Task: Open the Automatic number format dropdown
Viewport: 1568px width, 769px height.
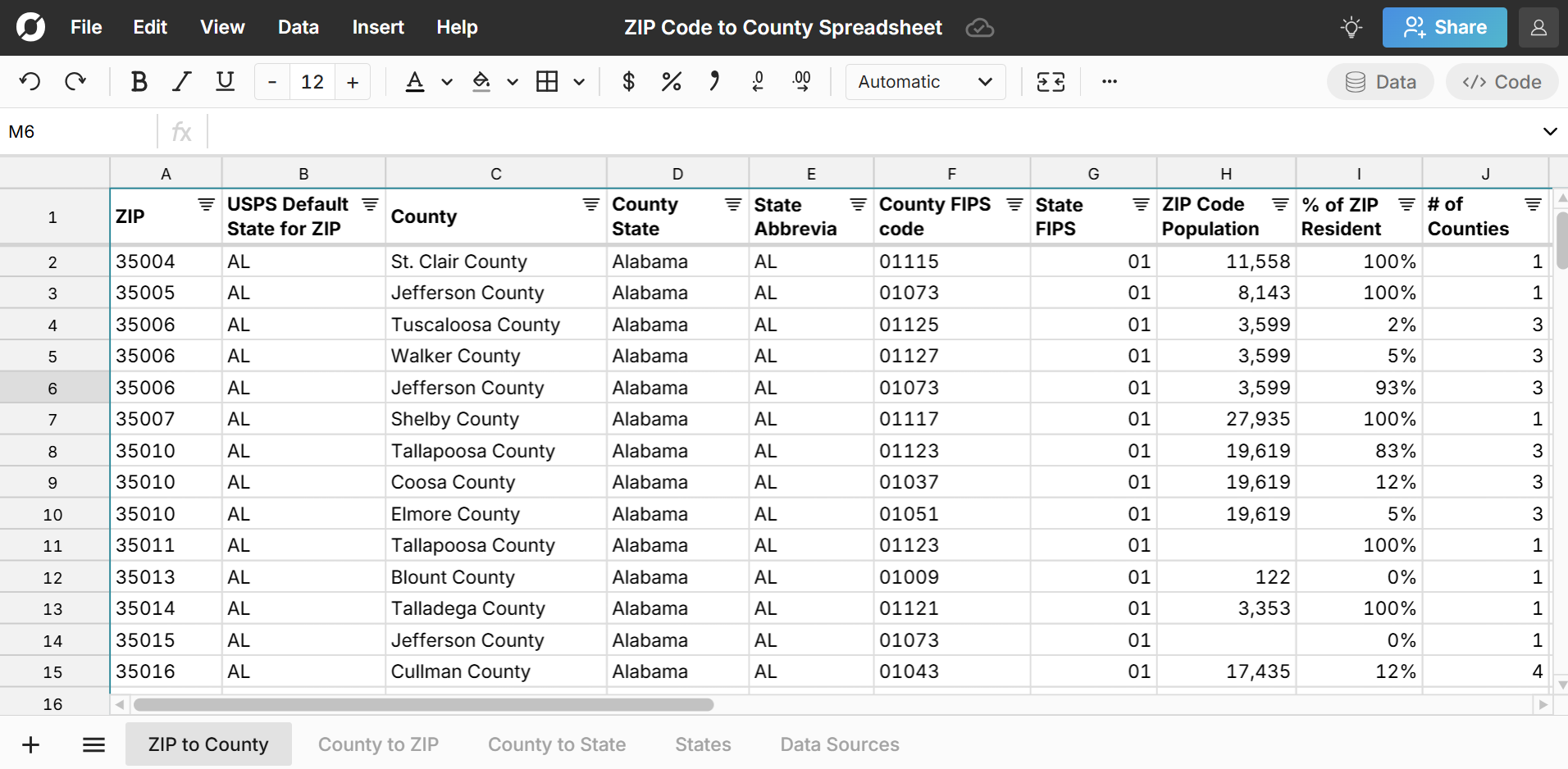Action: [923, 81]
